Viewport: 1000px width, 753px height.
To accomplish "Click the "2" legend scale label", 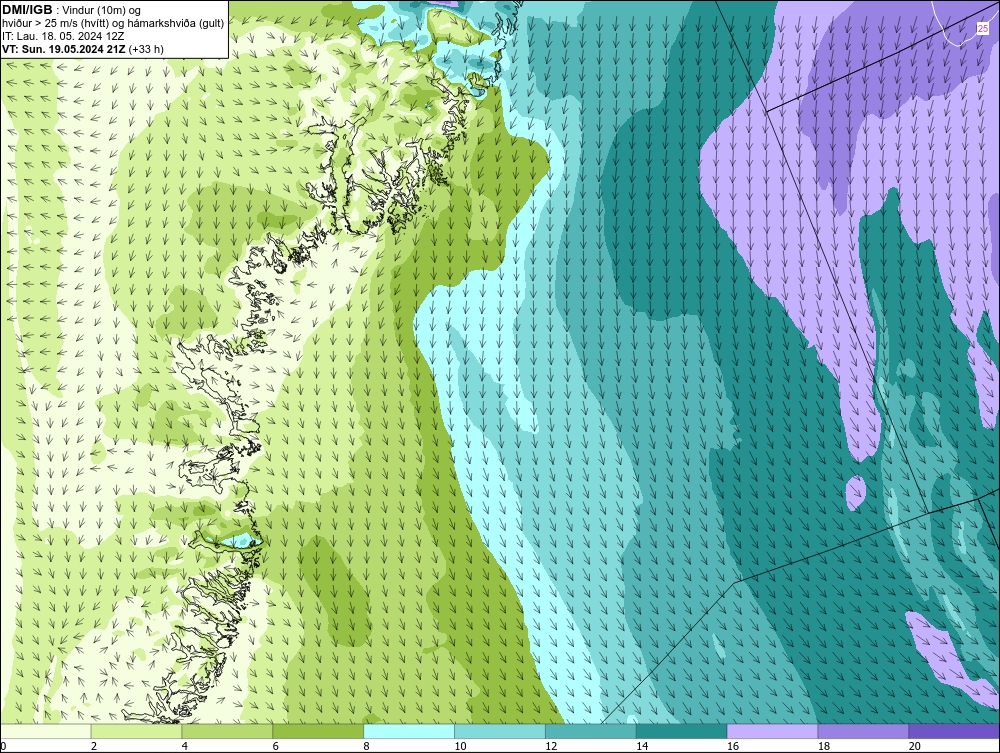I will pyautogui.click(x=94, y=746).
